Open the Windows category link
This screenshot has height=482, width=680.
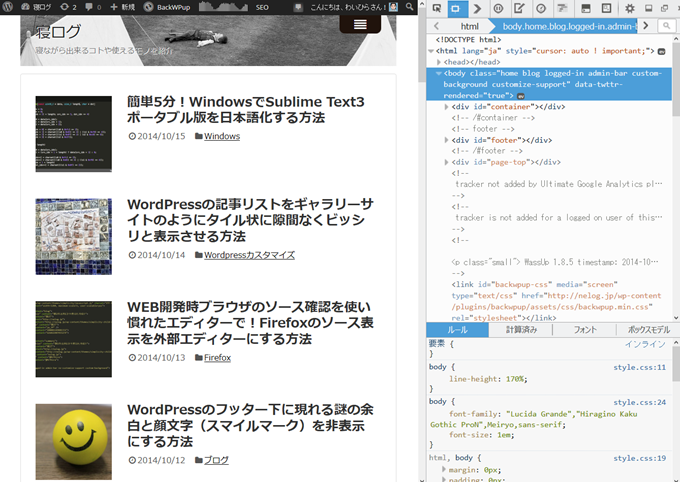coord(222,136)
